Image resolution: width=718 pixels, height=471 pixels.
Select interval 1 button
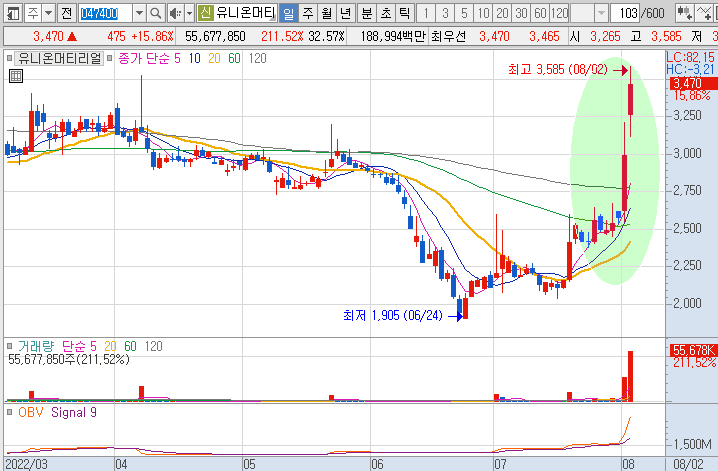(x=426, y=13)
